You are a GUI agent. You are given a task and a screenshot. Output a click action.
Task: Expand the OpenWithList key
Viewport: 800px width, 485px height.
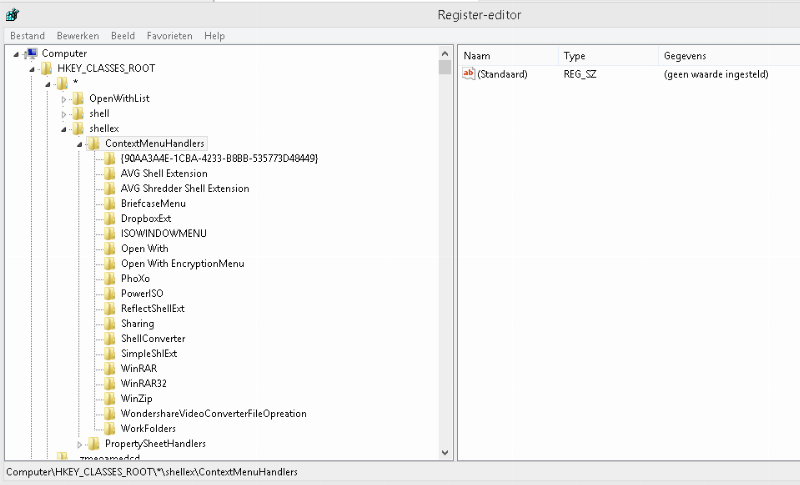(65, 99)
